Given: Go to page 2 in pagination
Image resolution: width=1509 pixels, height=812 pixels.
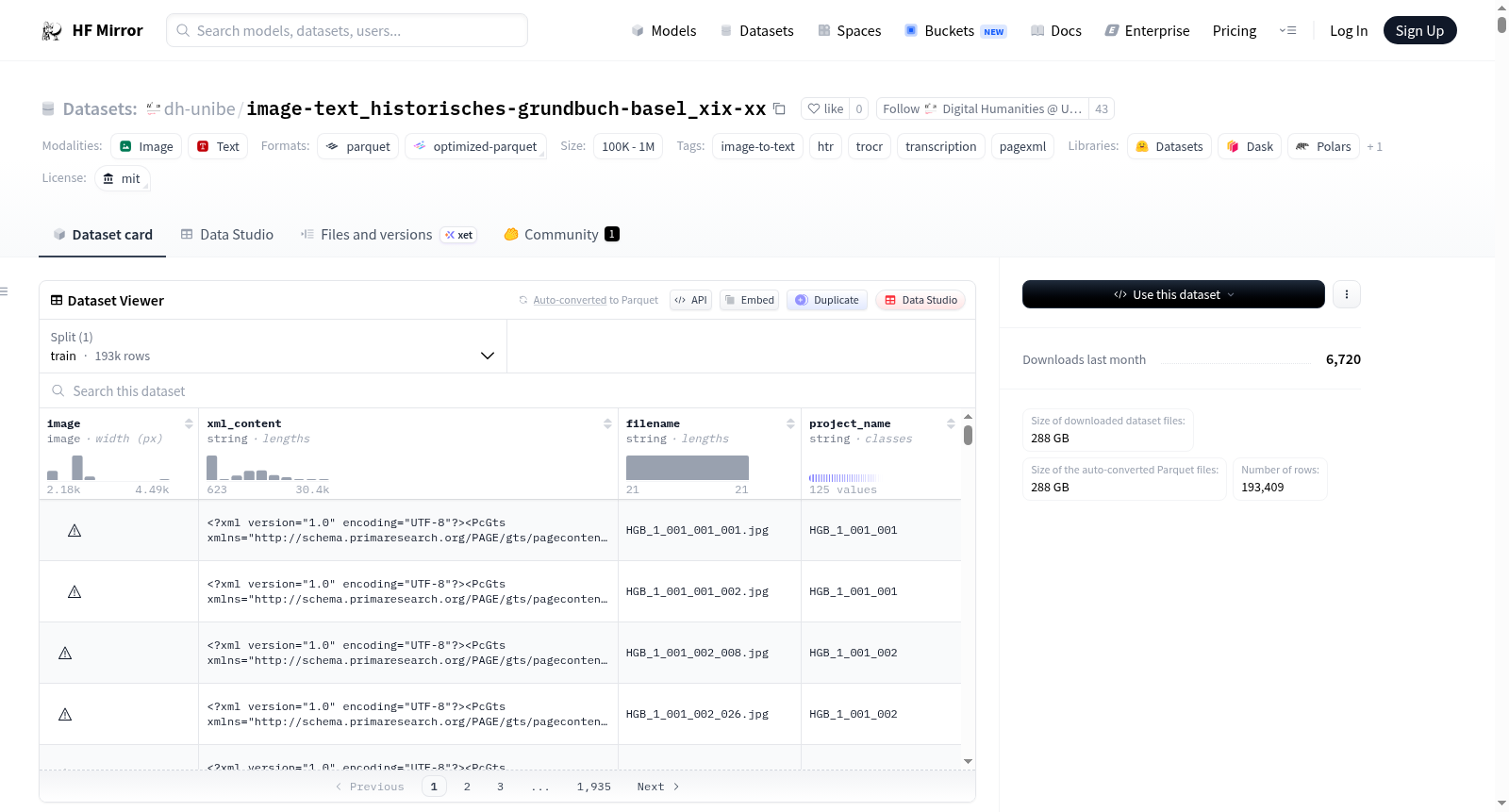Looking at the screenshot, I should pyautogui.click(x=467, y=787).
